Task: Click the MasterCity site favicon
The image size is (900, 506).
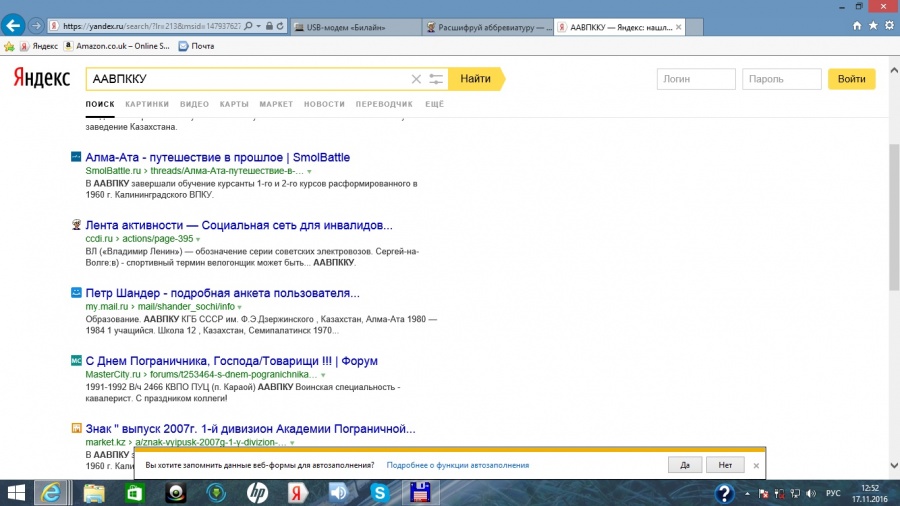Action: (76, 360)
